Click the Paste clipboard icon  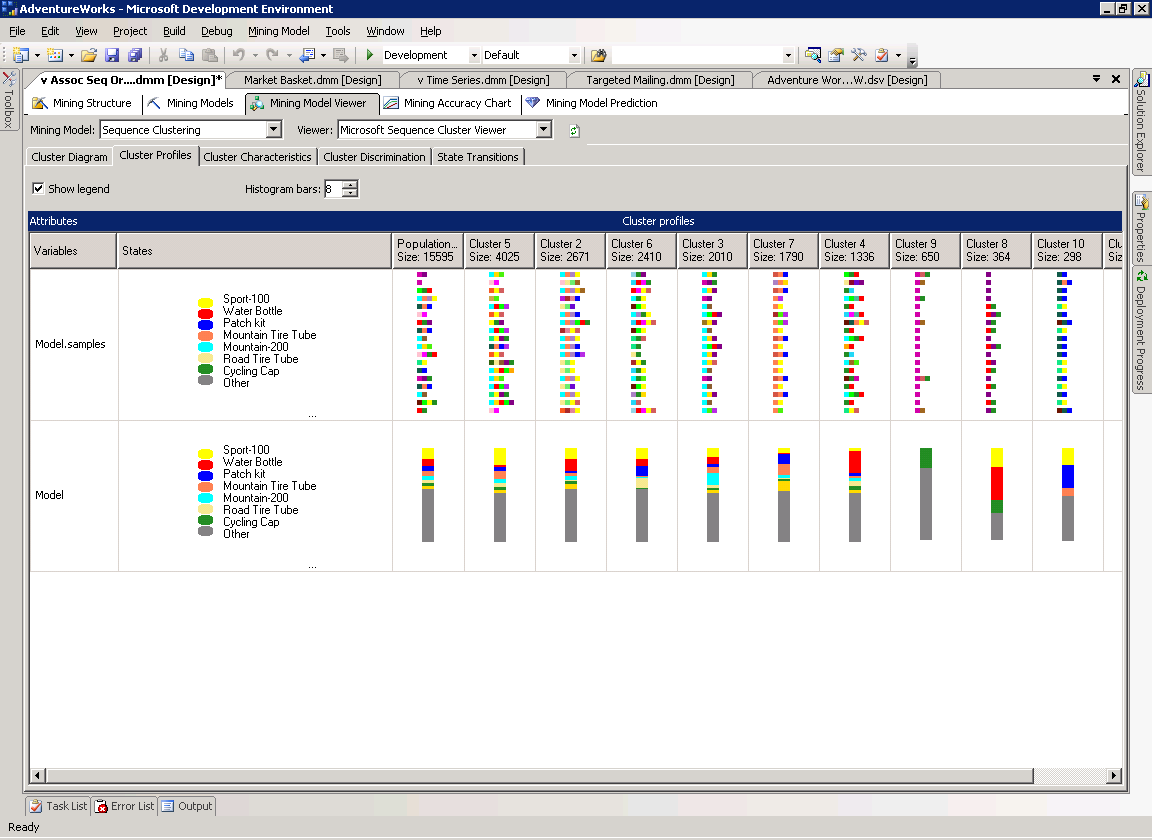tap(210, 55)
